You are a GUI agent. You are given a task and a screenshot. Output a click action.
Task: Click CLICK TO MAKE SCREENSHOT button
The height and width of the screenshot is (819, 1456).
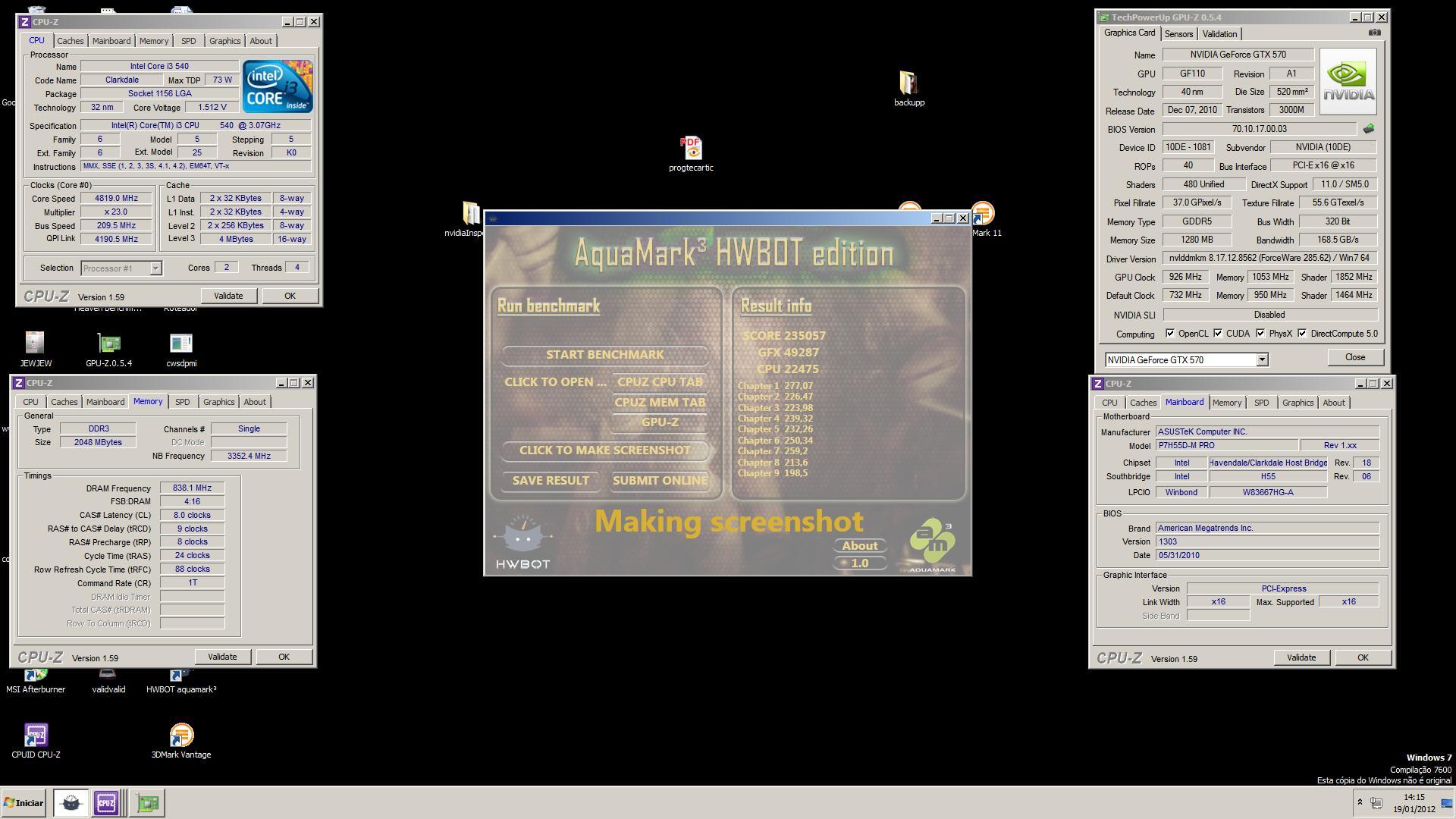(x=604, y=450)
